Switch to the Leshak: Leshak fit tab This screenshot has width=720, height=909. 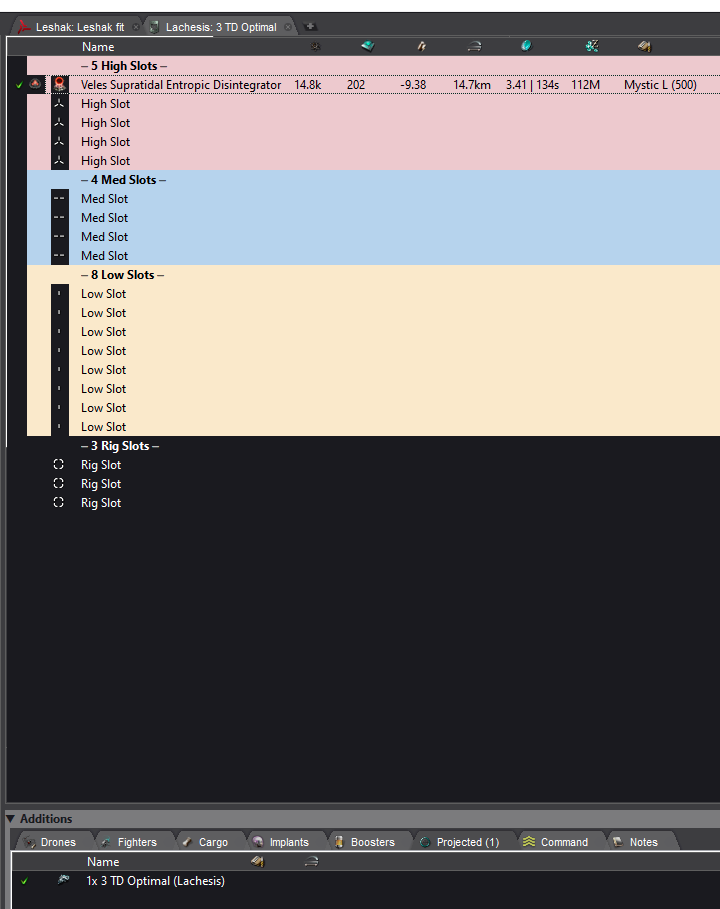pyautogui.click(x=79, y=27)
